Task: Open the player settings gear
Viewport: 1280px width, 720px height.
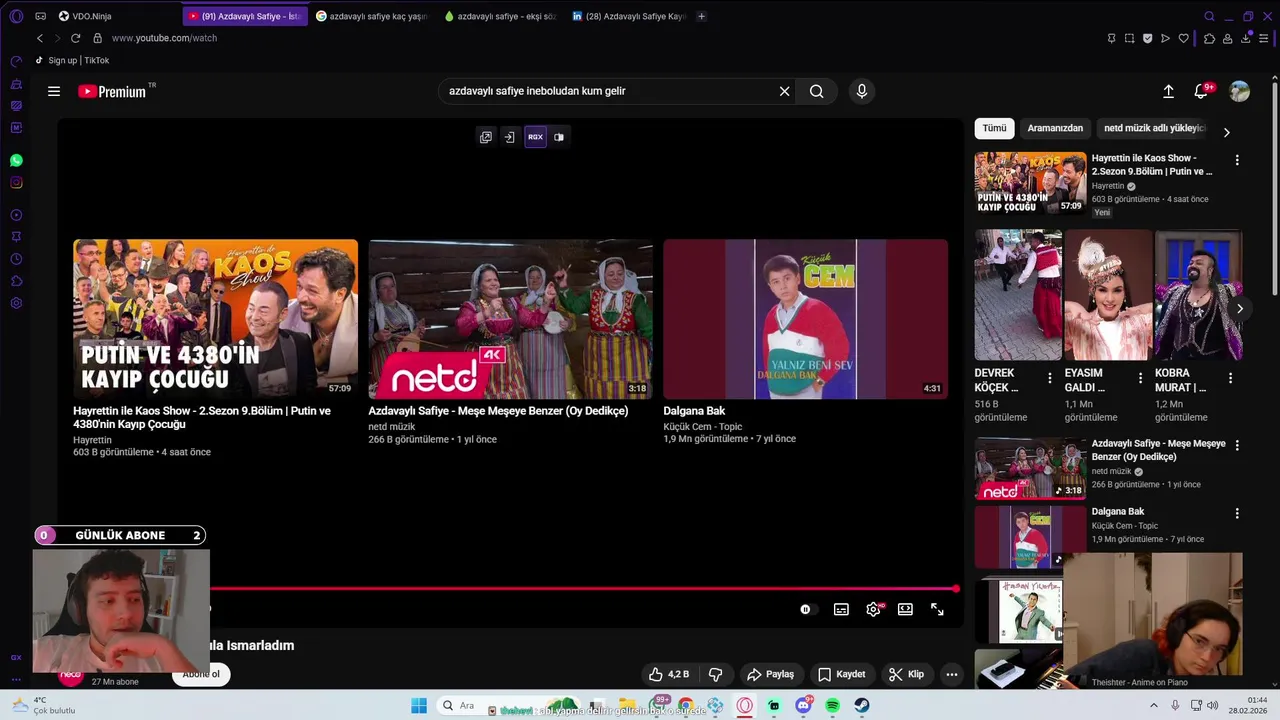Action: click(x=873, y=609)
